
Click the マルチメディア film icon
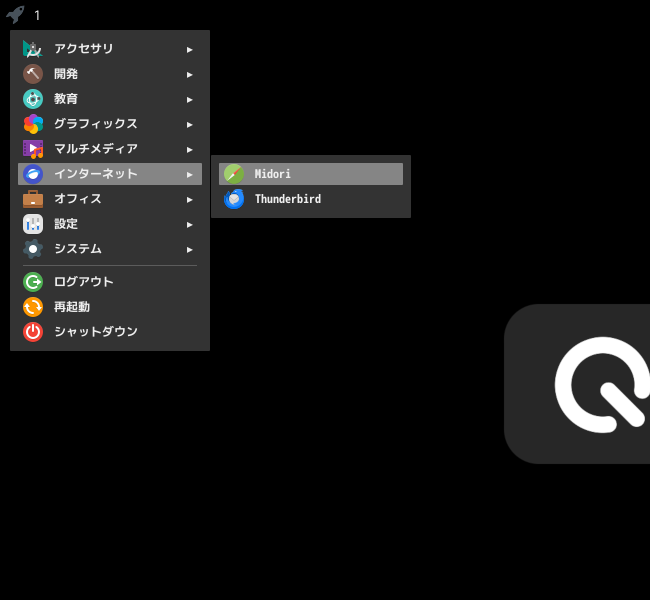(33, 149)
